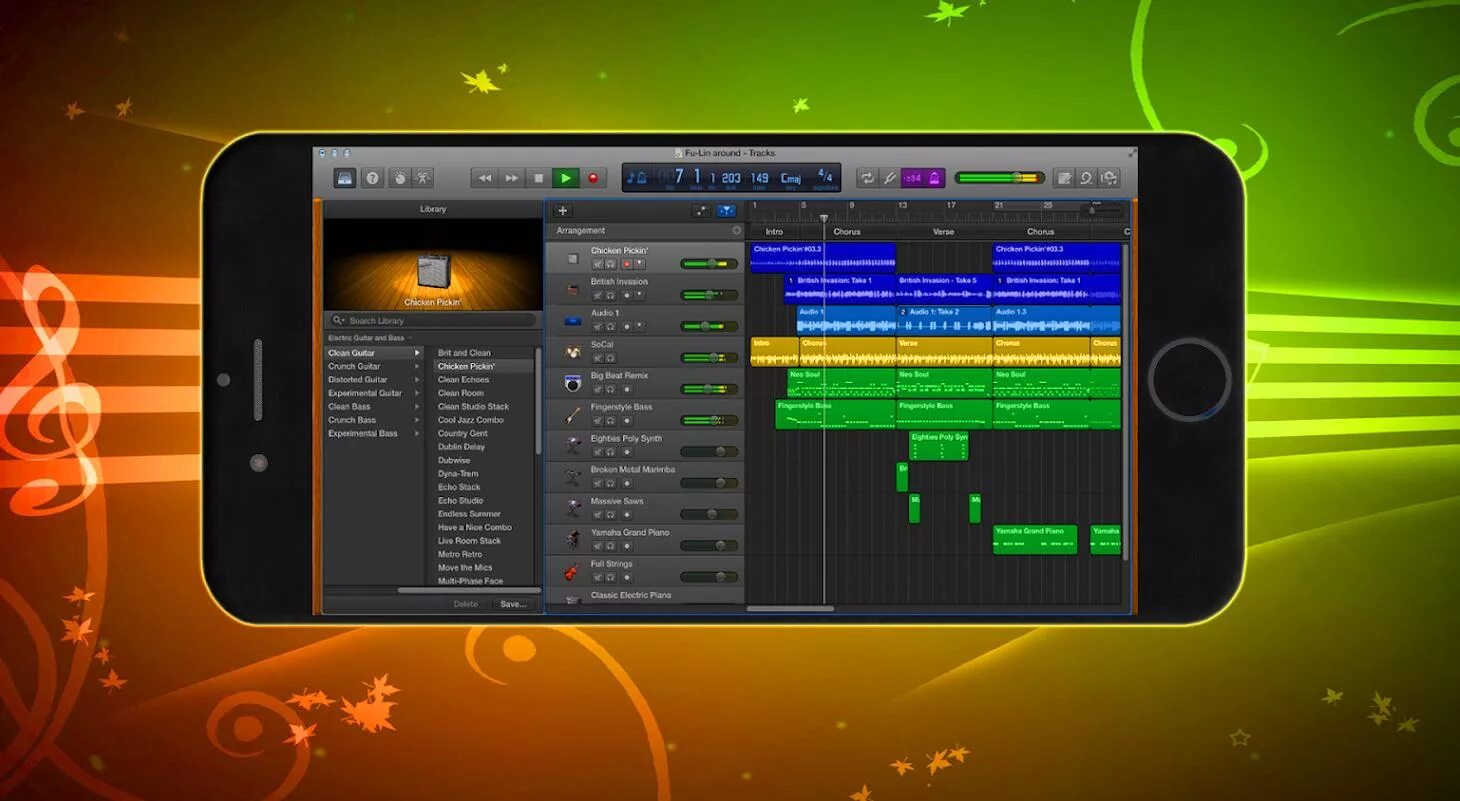Open search options magnifier dropdown
Viewport: 1460px width, 801px height.
338,321
